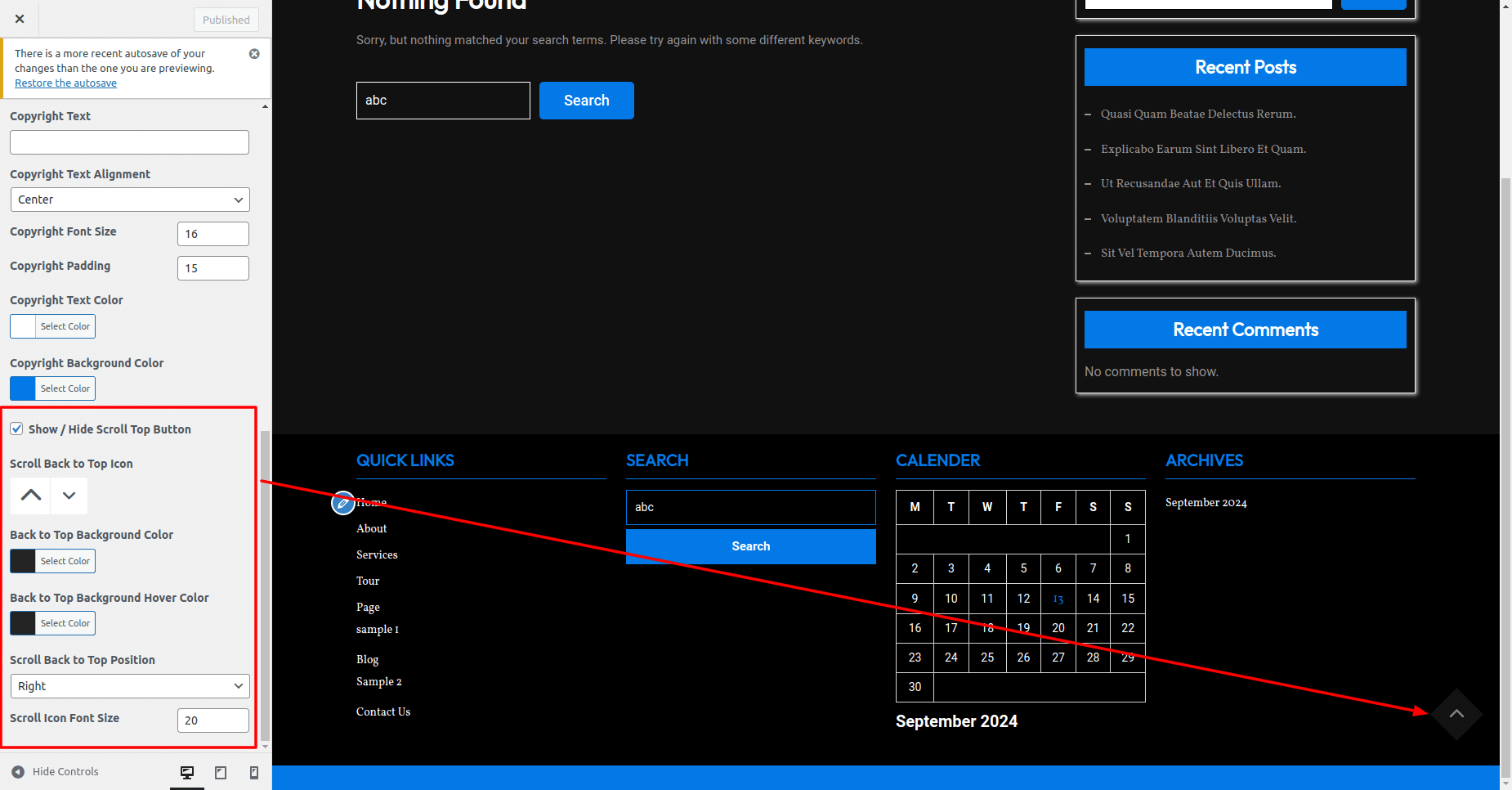This screenshot has height=790, width=1512.
Task: Select the up chevron scroll icon
Action: pyautogui.click(x=31, y=495)
